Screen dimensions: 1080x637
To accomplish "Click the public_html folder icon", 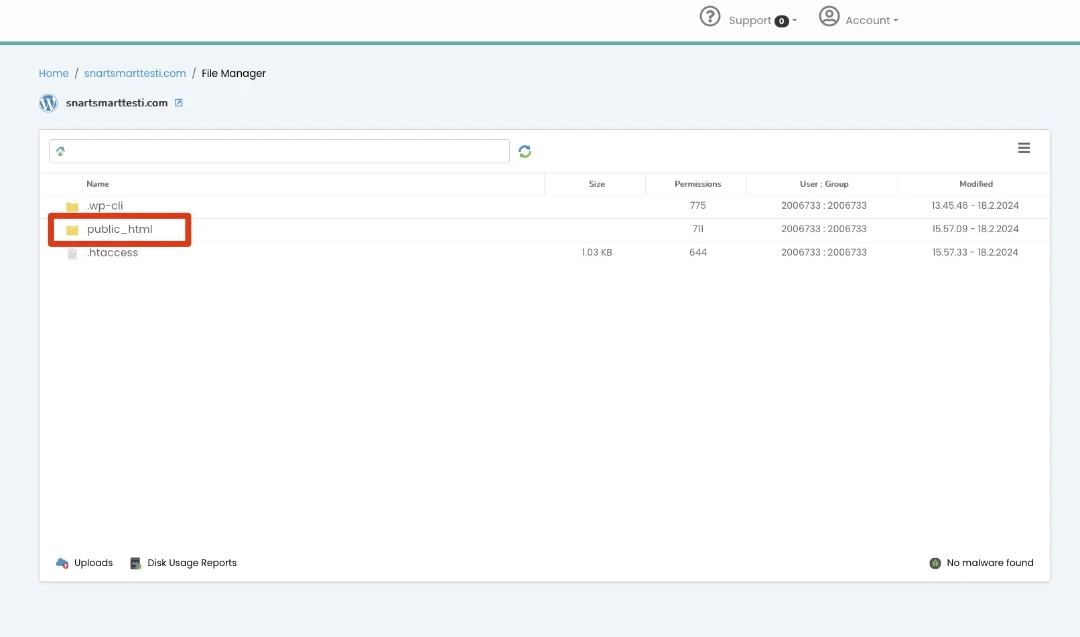I will click(x=72, y=230).
